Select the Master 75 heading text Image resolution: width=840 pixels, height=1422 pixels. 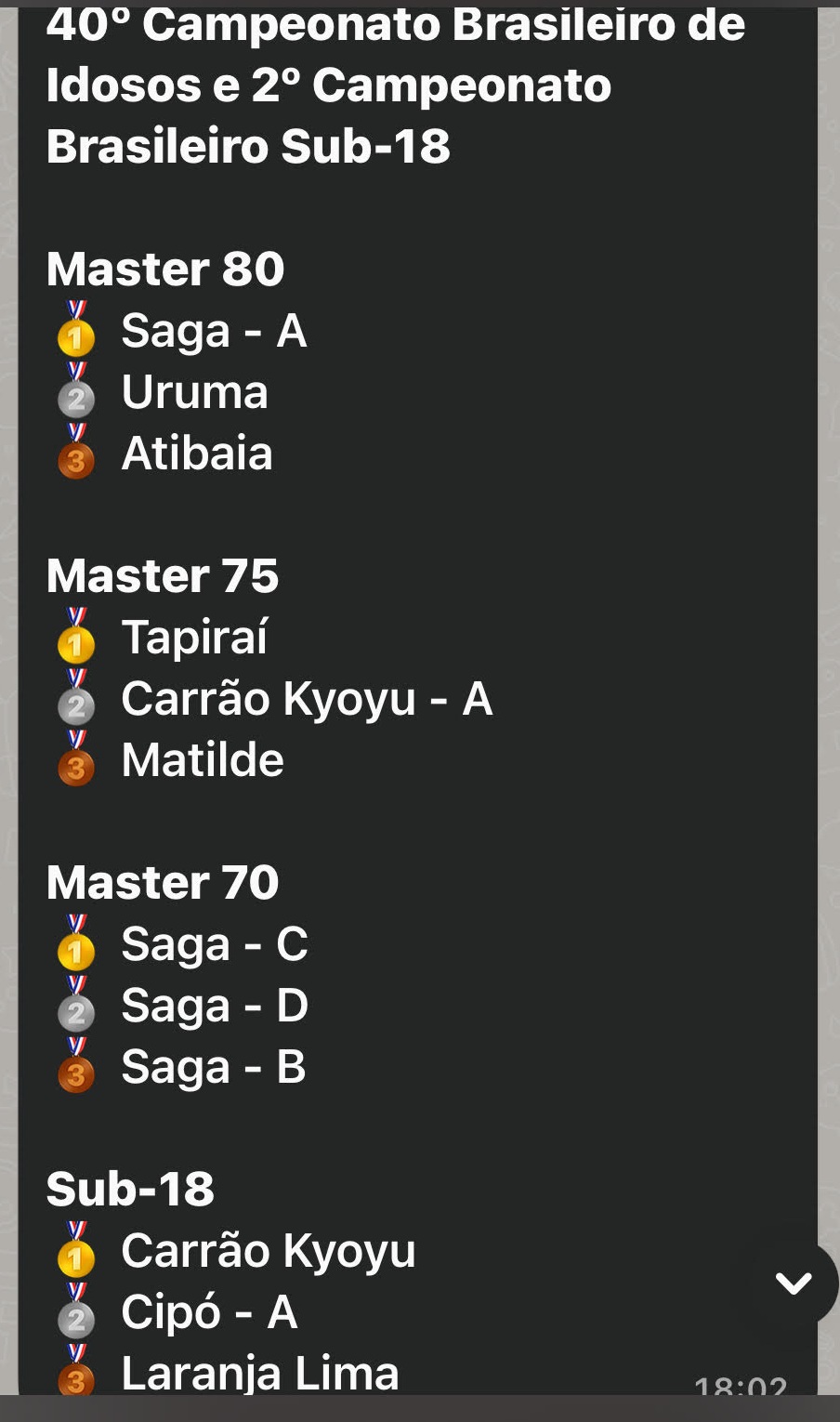click(163, 576)
